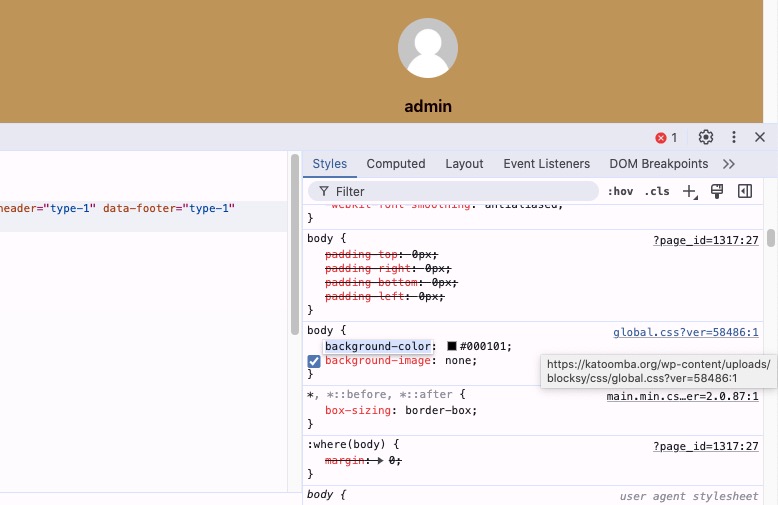Click the Elements panel vertical scrollbar

click(x=295, y=245)
